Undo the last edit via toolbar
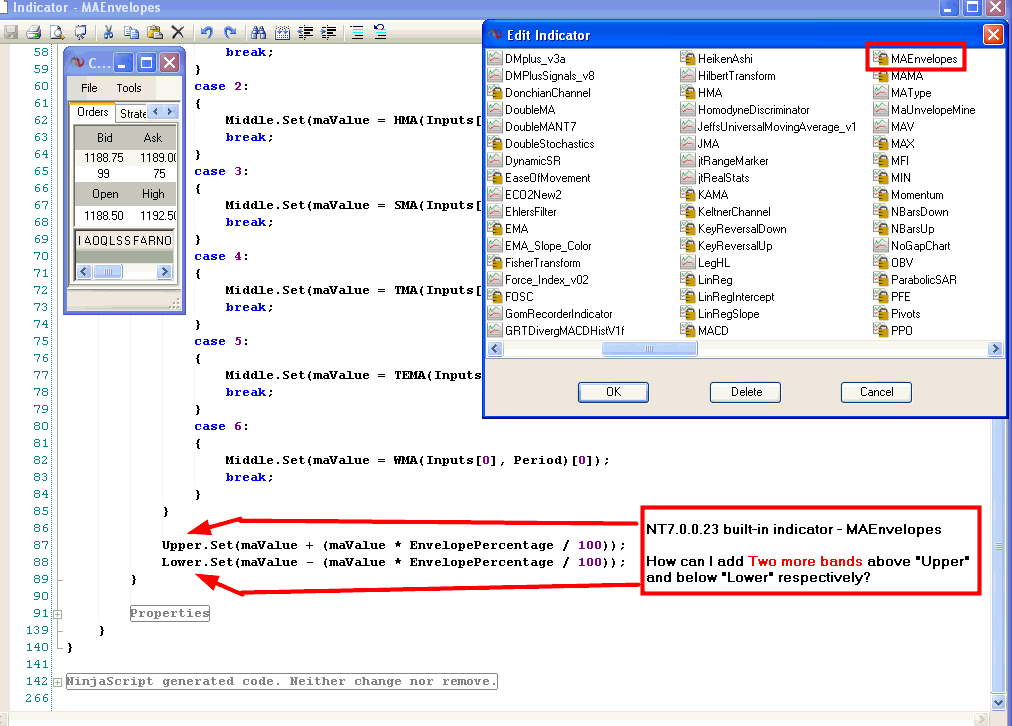The width and height of the screenshot is (1012, 726). (x=207, y=32)
